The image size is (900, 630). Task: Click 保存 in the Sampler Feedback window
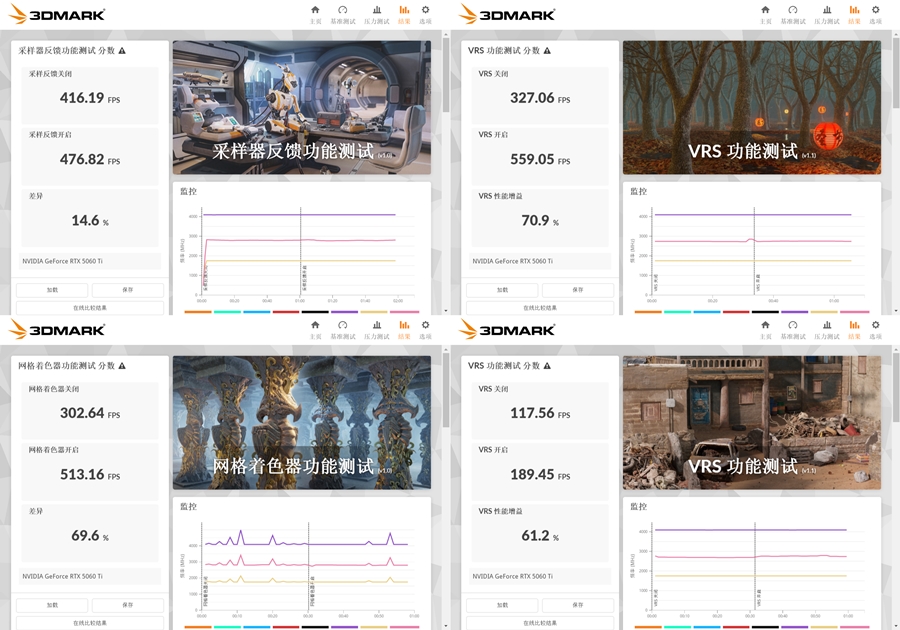point(127,290)
